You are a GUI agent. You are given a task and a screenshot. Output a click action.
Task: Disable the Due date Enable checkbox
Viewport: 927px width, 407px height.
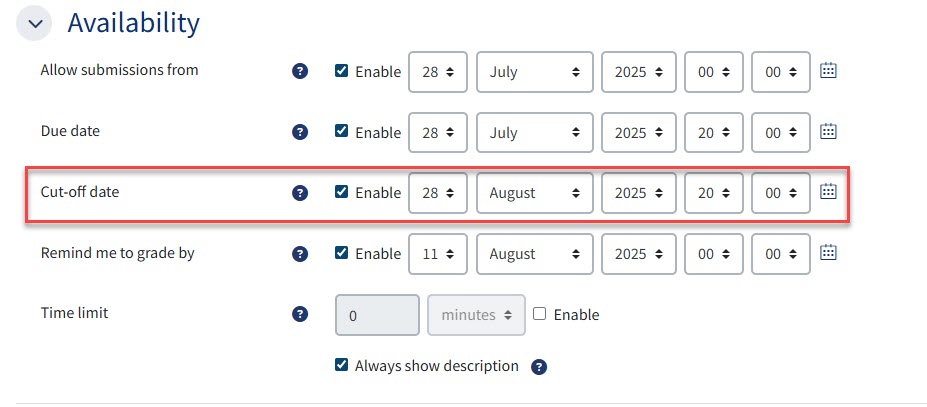click(x=342, y=132)
